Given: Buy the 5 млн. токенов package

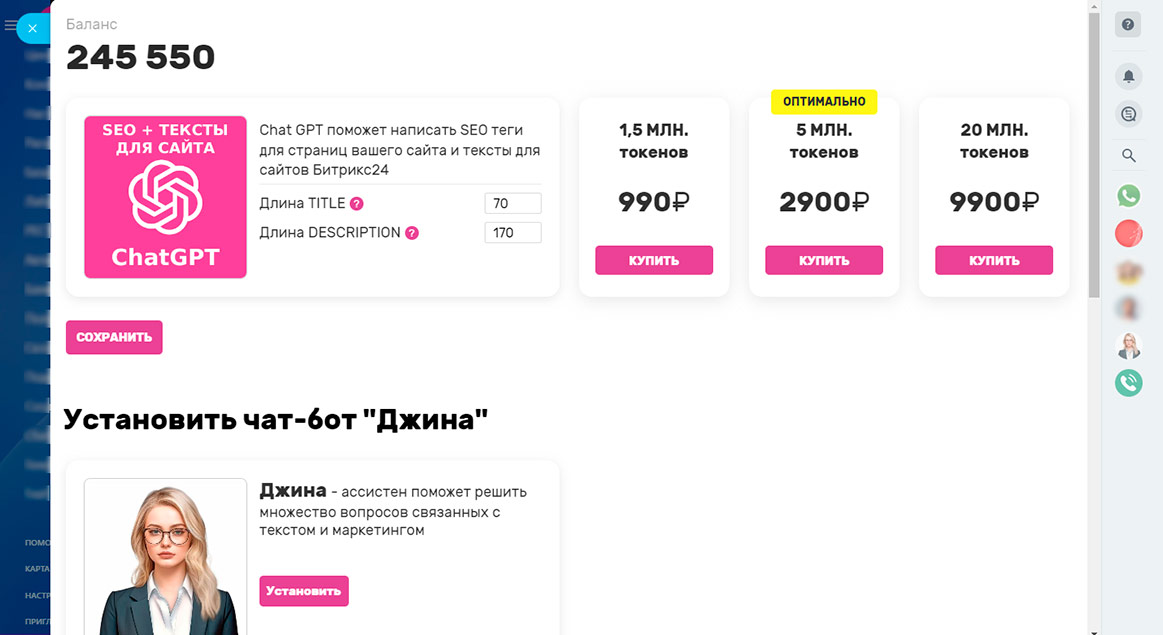Looking at the screenshot, I should click(x=824, y=260).
